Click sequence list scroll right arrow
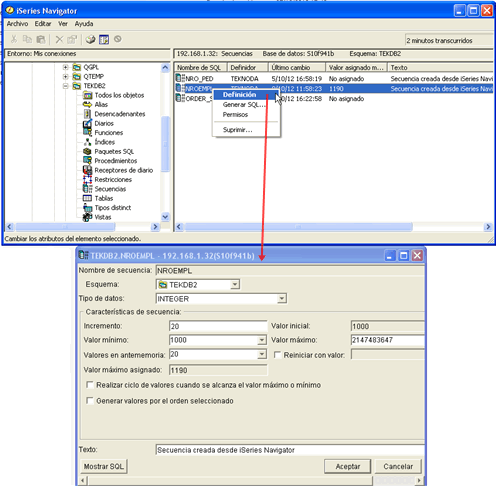496x486 pixels. pos(488,227)
